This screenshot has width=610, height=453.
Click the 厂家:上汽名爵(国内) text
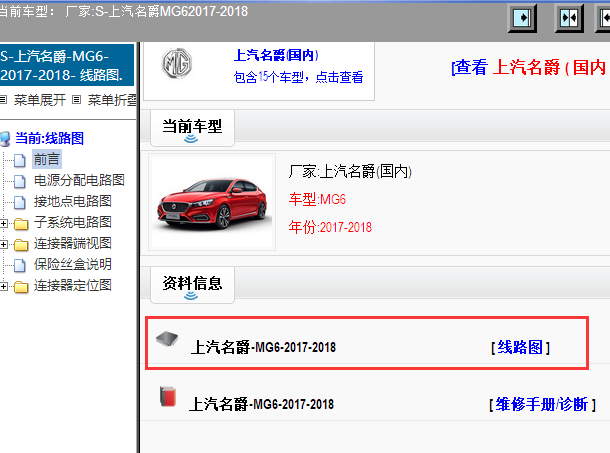(x=350, y=171)
